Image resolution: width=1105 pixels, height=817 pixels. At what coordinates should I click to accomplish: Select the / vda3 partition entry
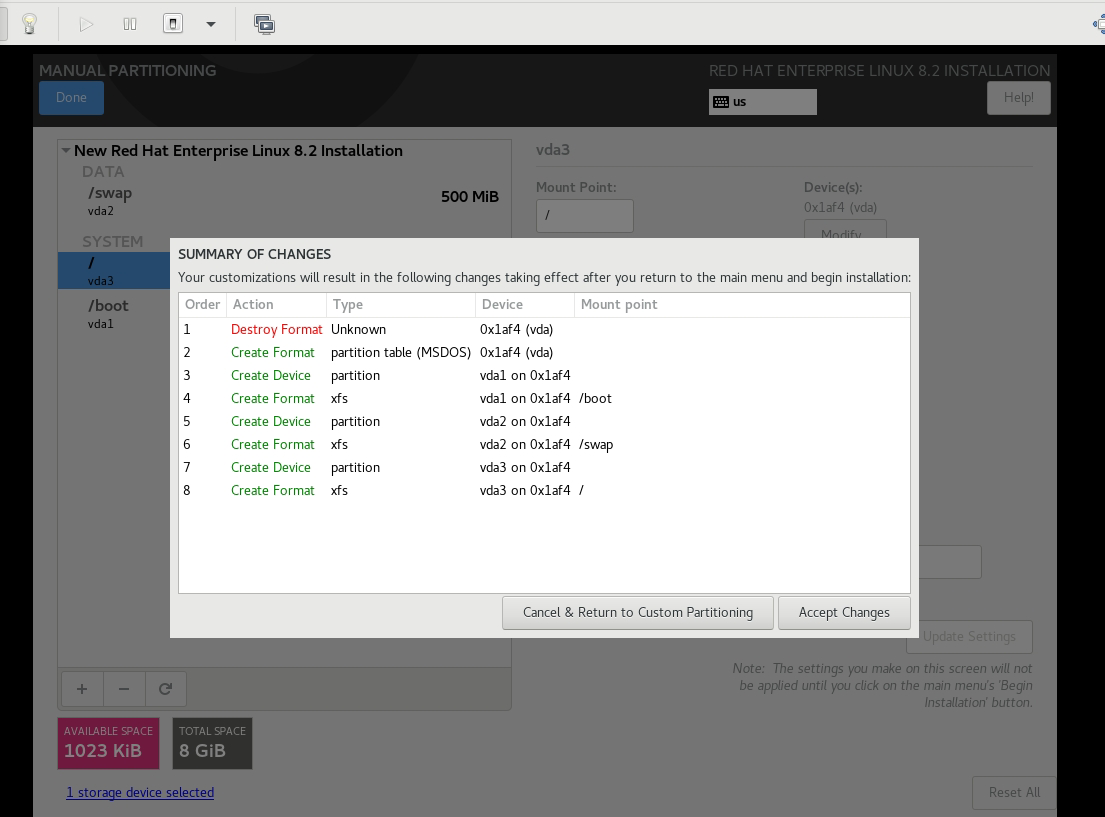pos(114,271)
